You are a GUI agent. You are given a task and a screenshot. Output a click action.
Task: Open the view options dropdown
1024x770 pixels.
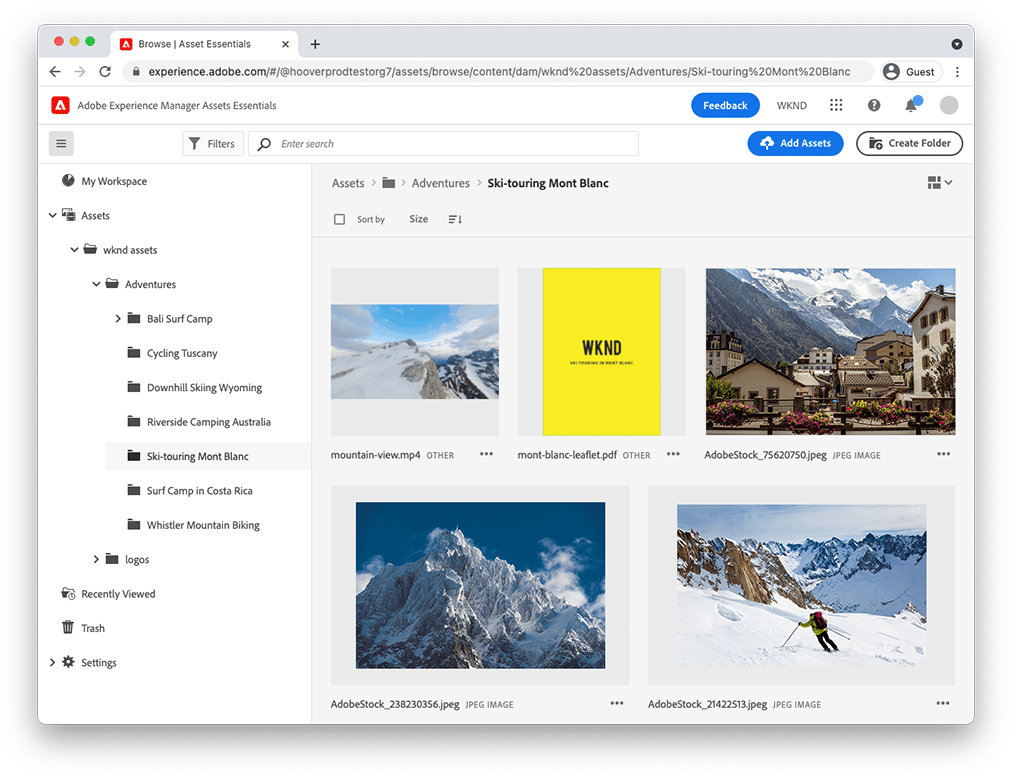point(938,183)
